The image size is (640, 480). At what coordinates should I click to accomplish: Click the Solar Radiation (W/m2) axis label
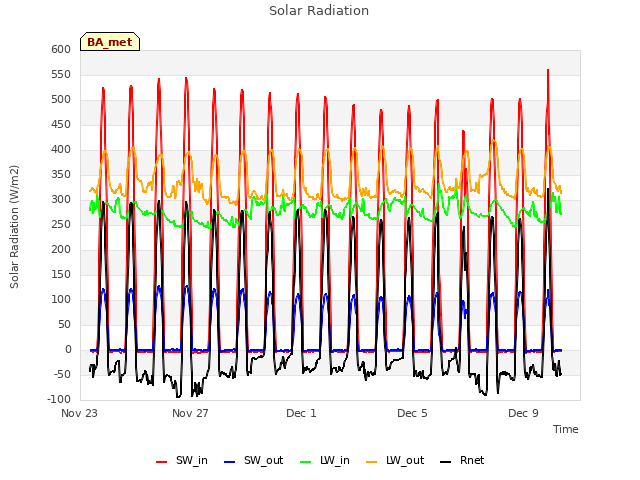pyautogui.click(x=14, y=227)
